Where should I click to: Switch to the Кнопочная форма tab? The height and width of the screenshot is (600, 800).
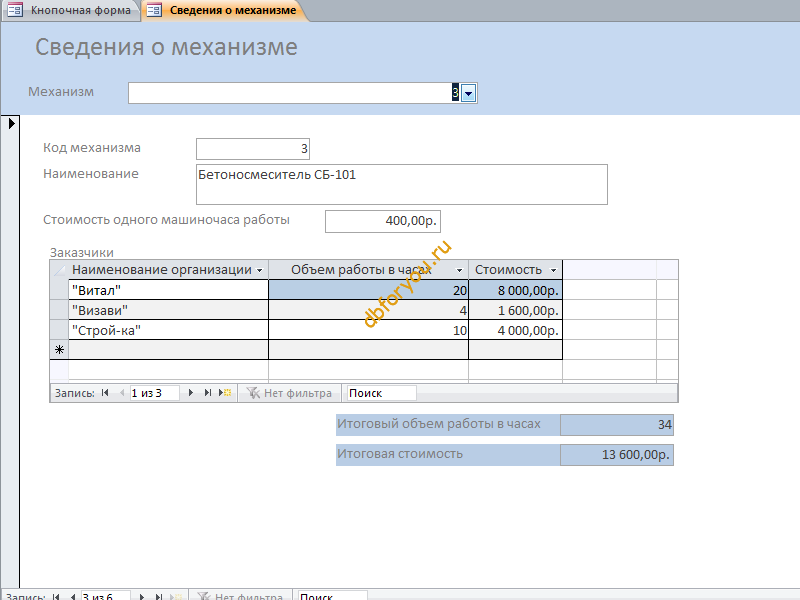tap(70, 10)
